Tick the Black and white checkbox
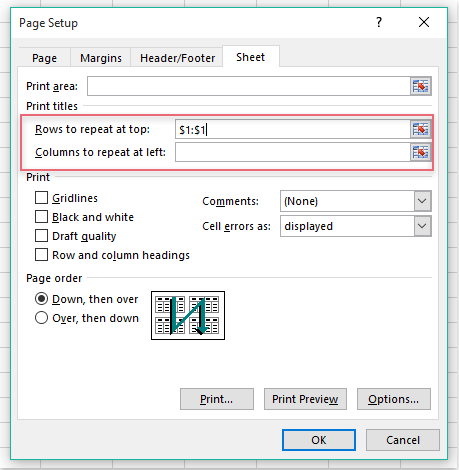Screen dimensions: 459x470 point(41,217)
